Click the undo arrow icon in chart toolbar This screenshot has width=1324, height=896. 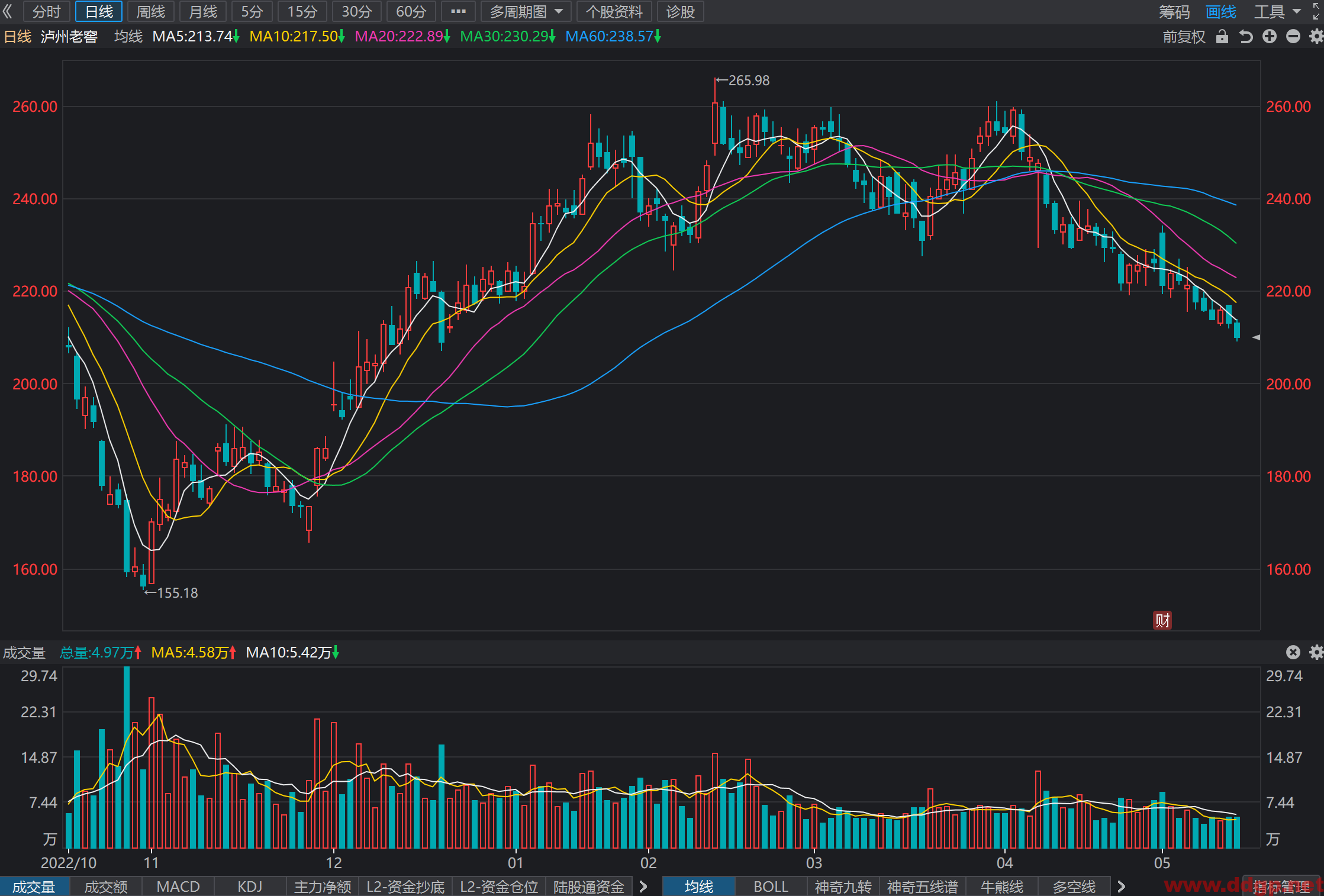pos(1246,37)
